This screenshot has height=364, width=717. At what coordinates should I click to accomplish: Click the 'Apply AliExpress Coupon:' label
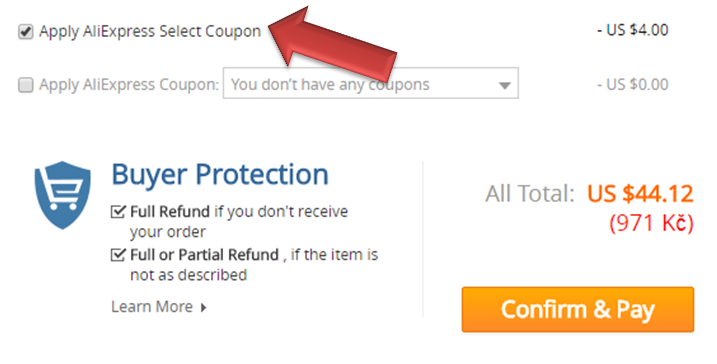[x=129, y=85]
